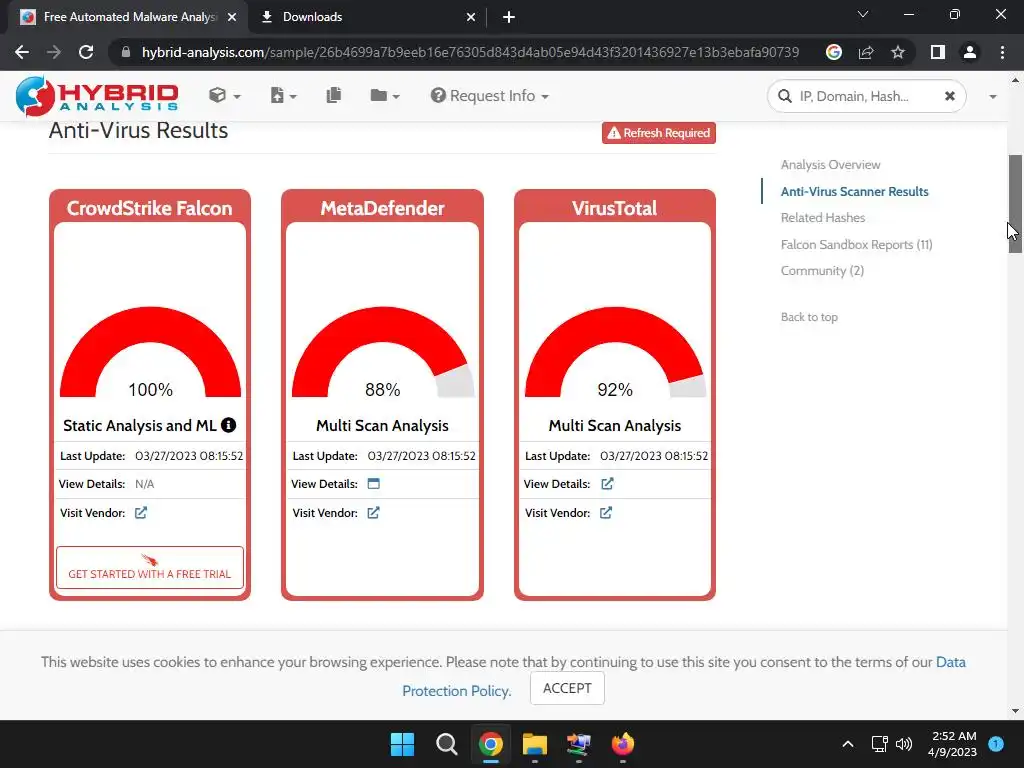This screenshot has width=1024, height=768.
Task: Open VirusTotal View Details external link icon
Action: point(607,484)
